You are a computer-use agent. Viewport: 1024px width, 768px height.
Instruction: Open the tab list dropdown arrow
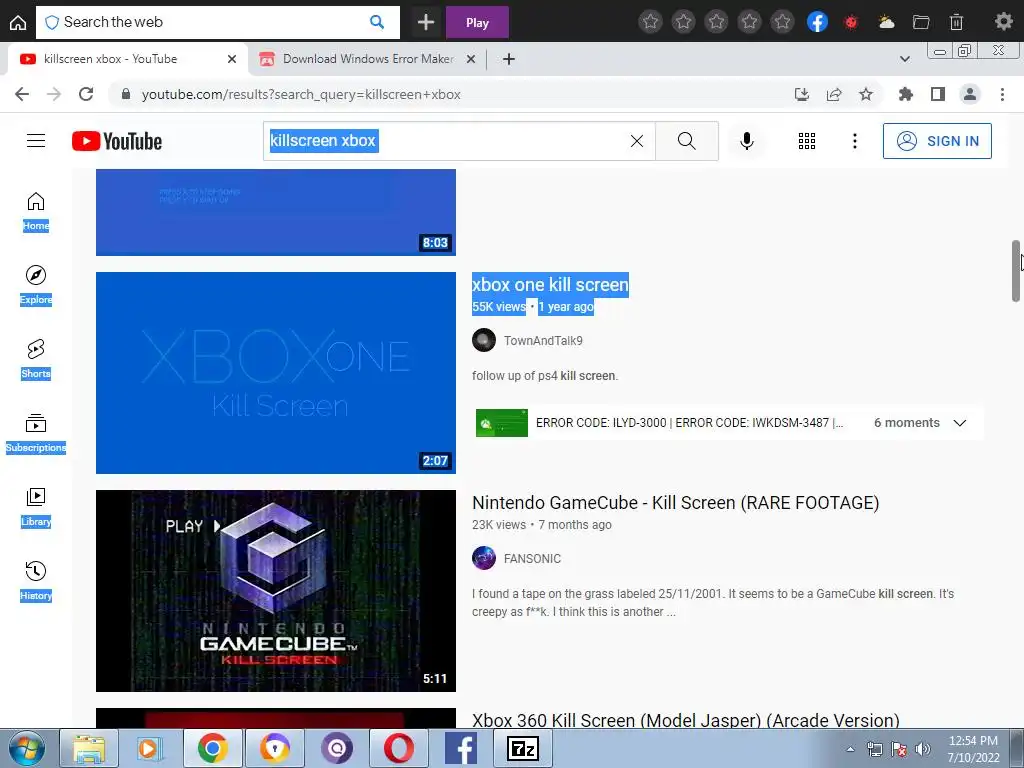(x=904, y=59)
